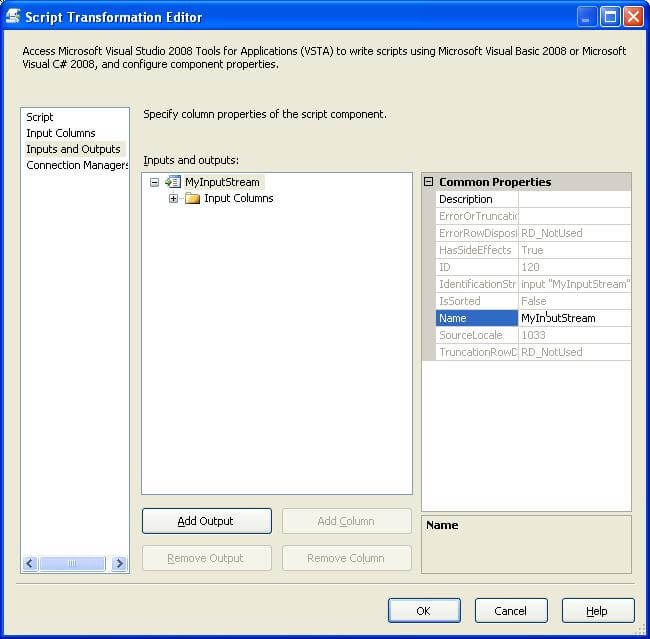Click the Remove Column button

click(347, 558)
